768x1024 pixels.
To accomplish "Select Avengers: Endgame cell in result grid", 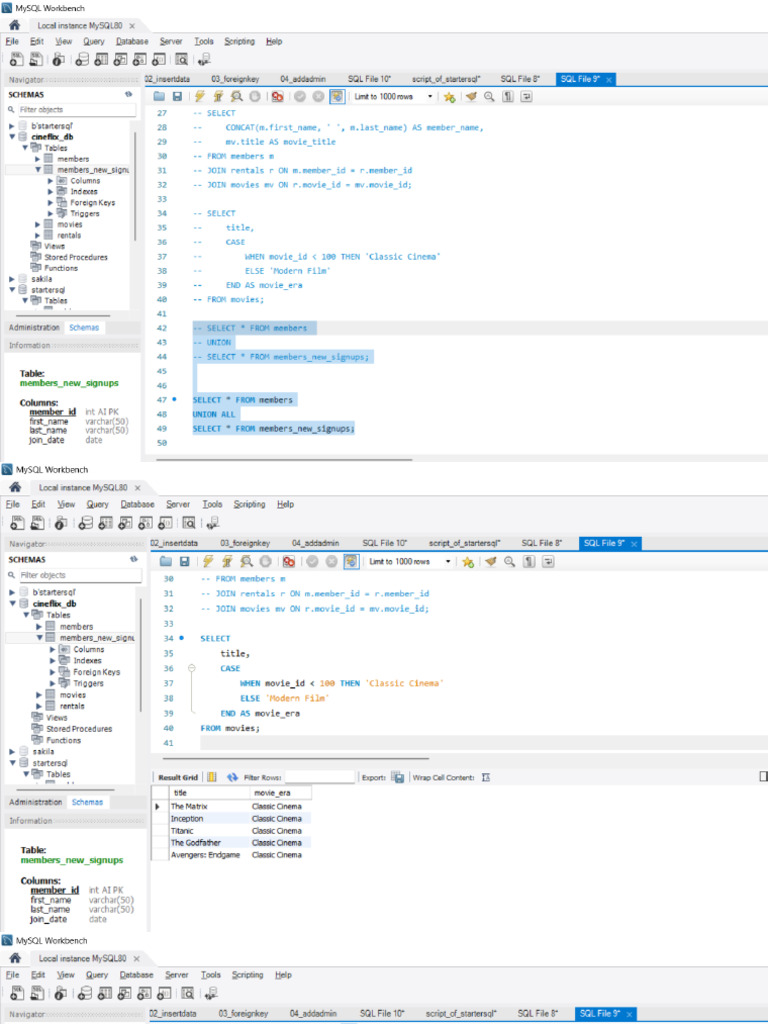I will point(208,855).
